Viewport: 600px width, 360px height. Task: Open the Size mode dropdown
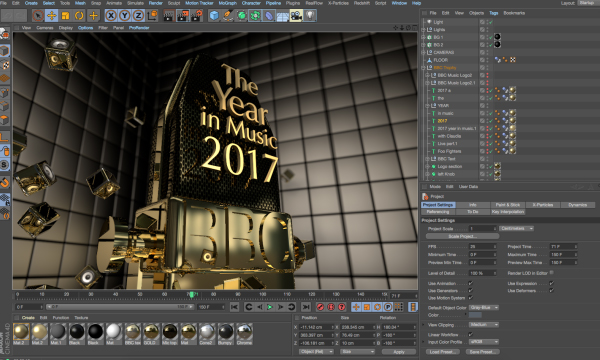pos(357,352)
